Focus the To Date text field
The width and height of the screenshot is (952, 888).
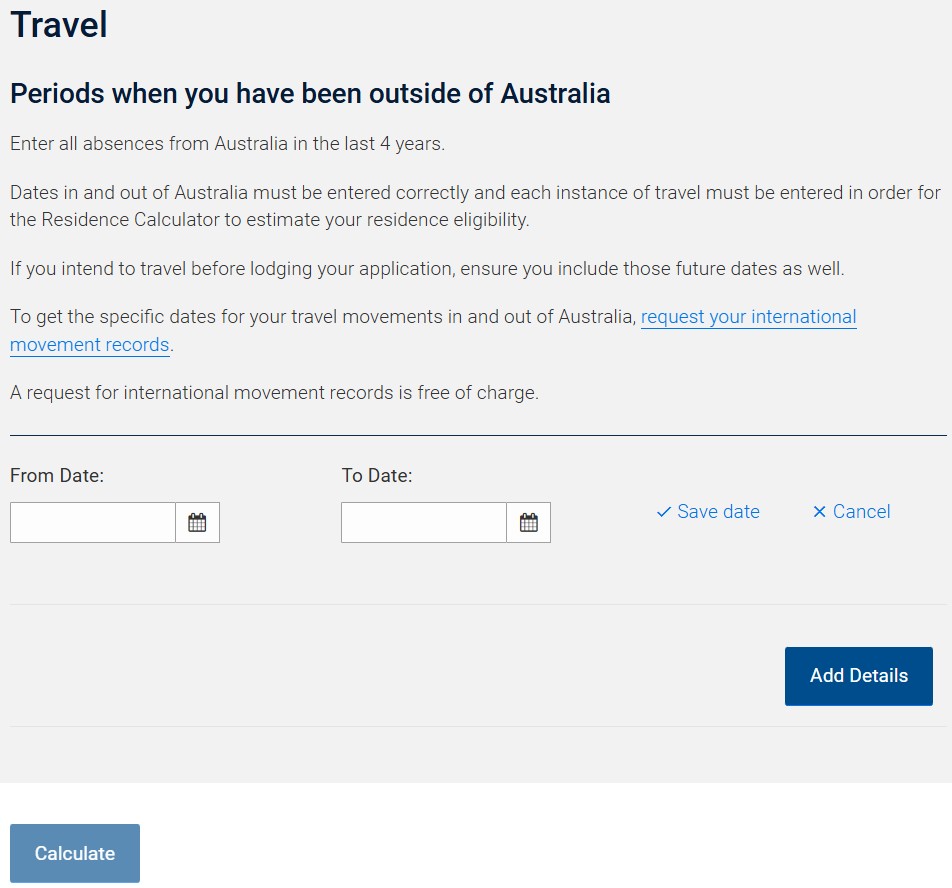[424, 522]
